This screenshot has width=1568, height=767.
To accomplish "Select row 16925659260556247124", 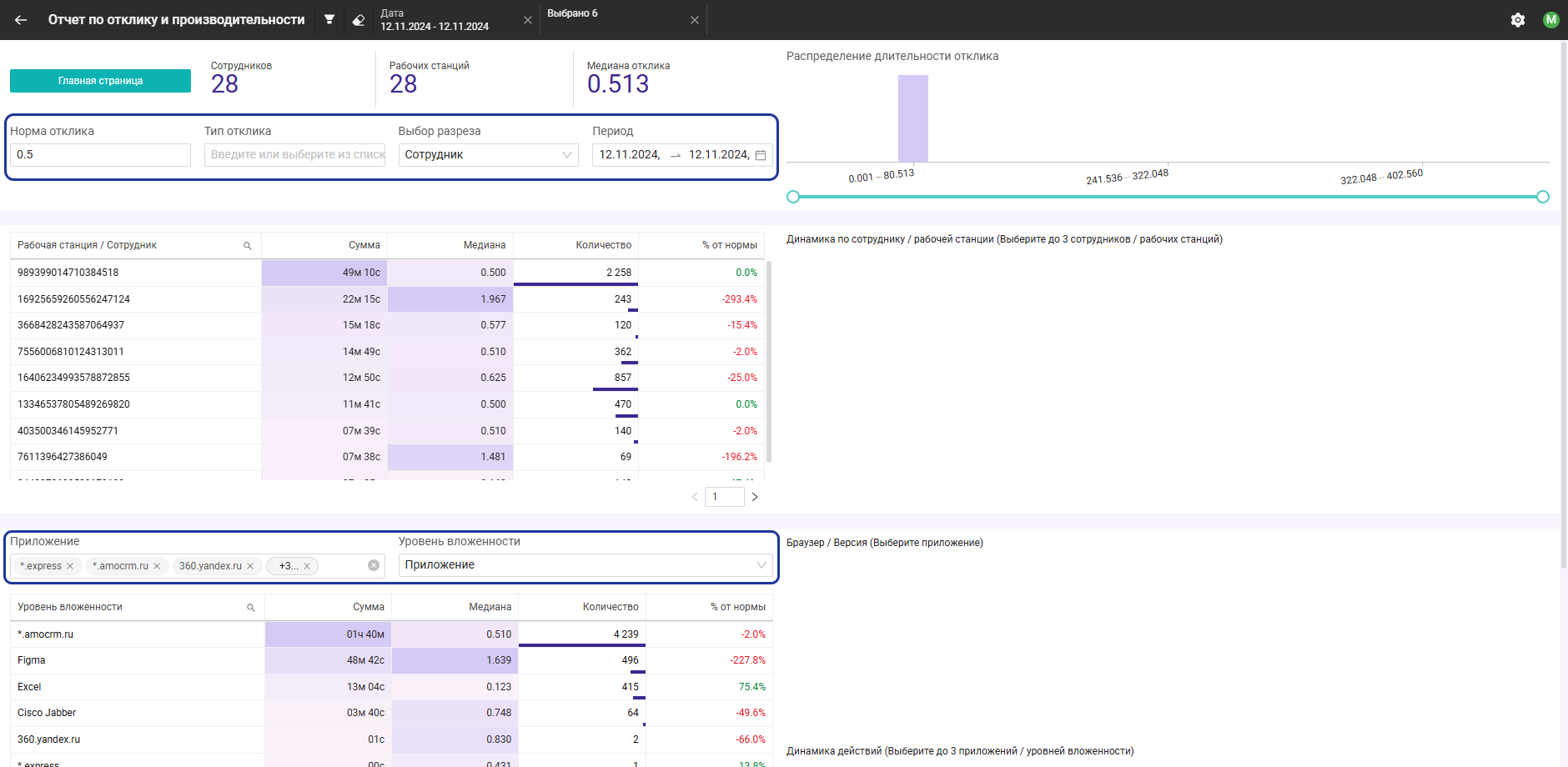I will point(387,299).
